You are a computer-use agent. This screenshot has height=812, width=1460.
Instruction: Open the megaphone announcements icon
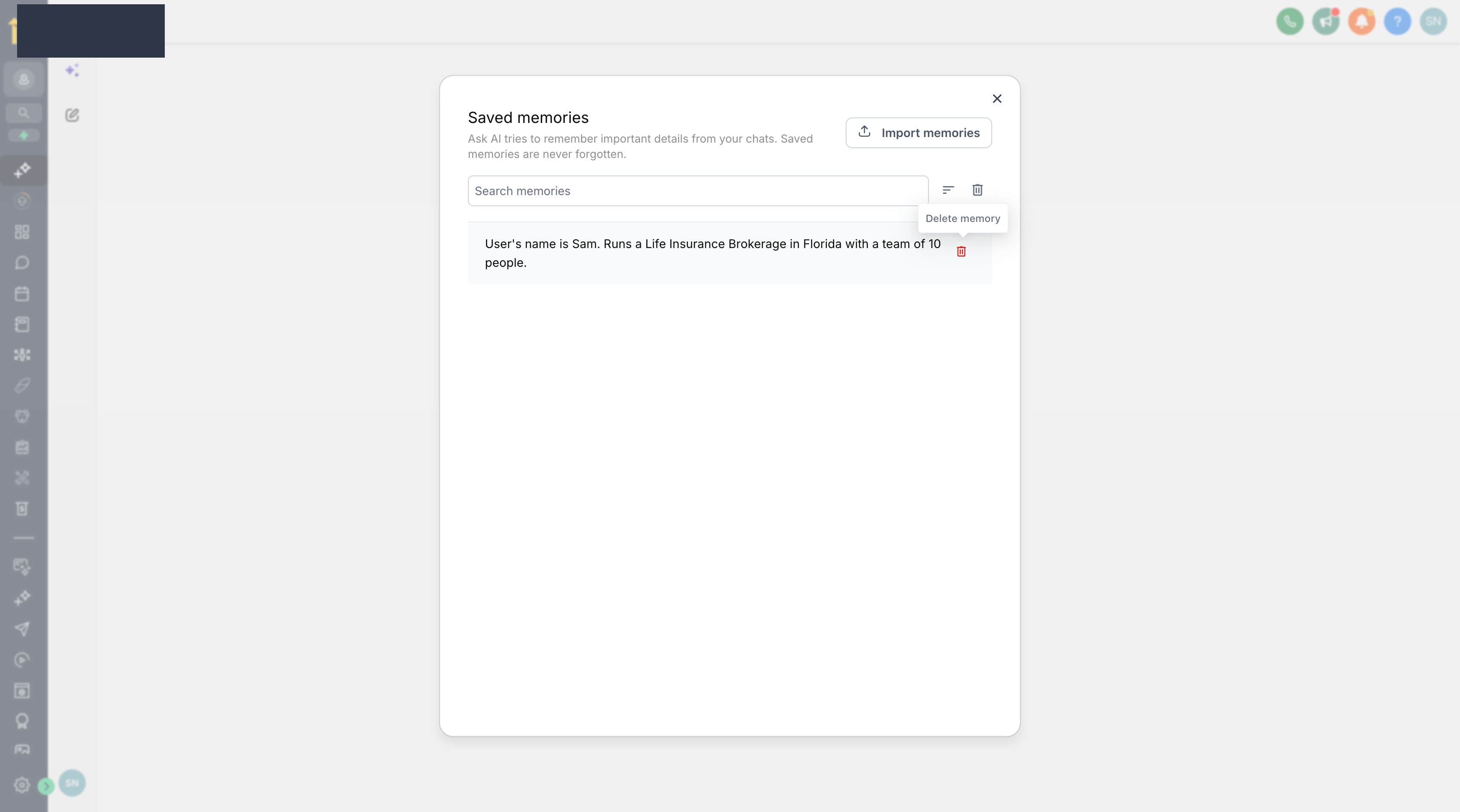click(x=1326, y=21)
